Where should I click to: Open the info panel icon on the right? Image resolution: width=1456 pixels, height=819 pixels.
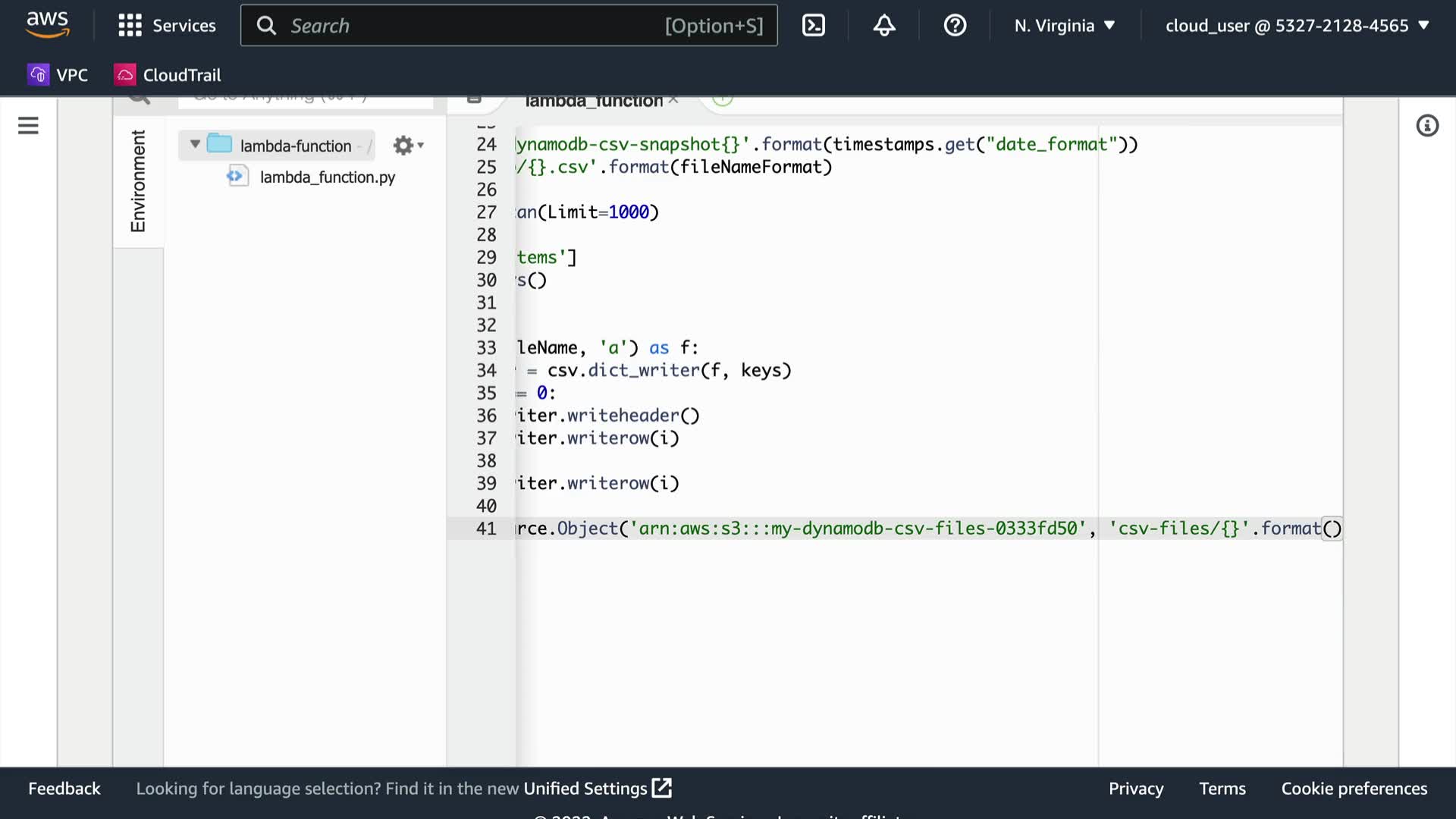(x=1427, y=126)
